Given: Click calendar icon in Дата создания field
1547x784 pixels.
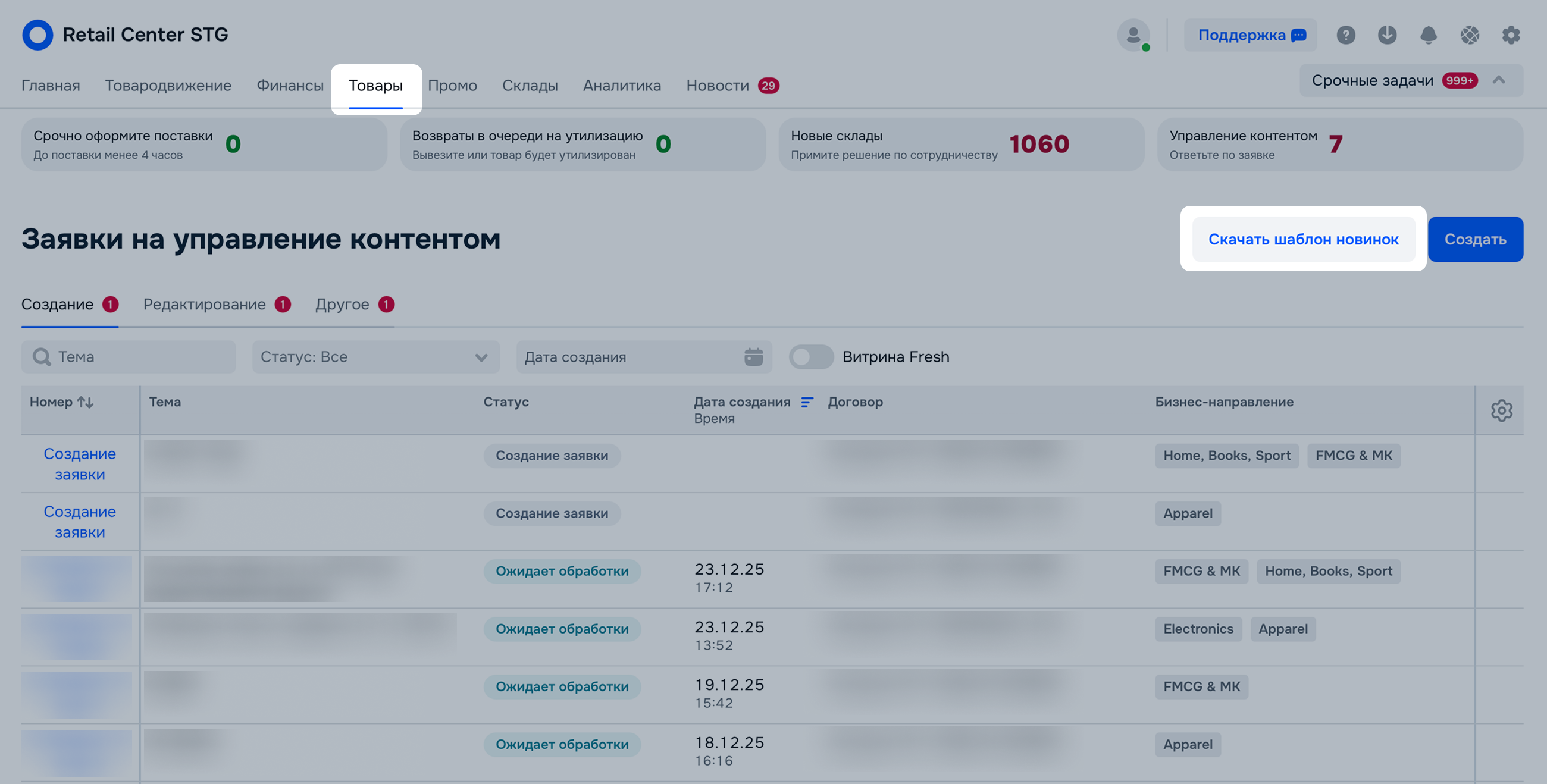Looking at the screenshot, I should coord(753,356).
